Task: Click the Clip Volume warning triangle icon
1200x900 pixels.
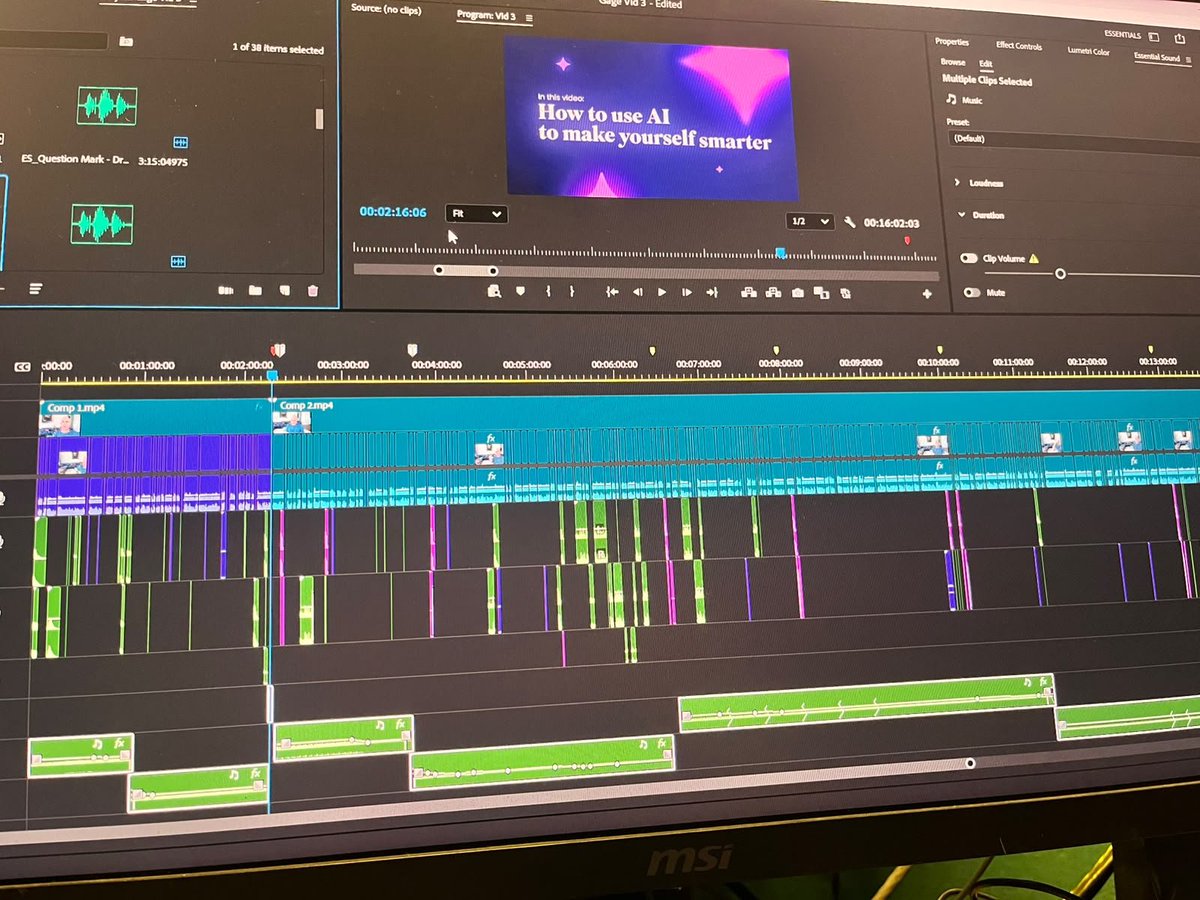Action: coord(1034,258)
